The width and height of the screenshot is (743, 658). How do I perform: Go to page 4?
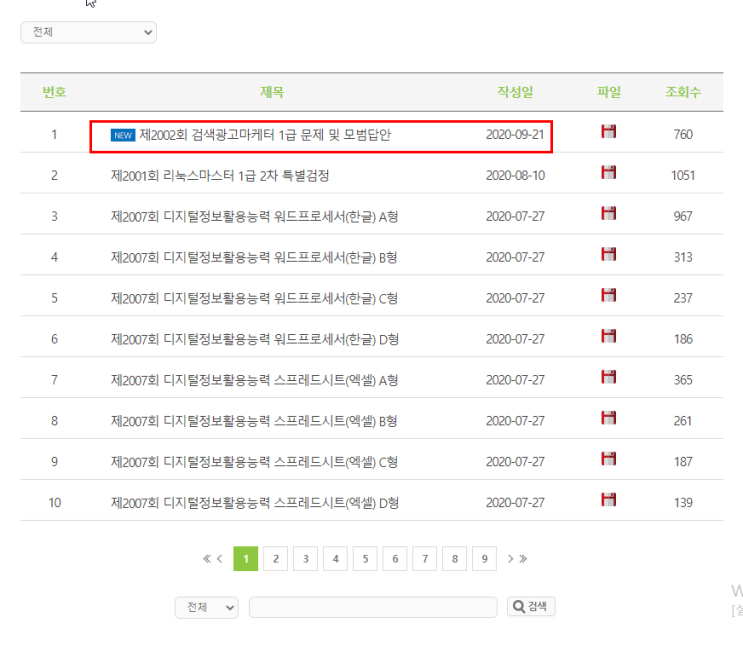(x=335, y=559)
